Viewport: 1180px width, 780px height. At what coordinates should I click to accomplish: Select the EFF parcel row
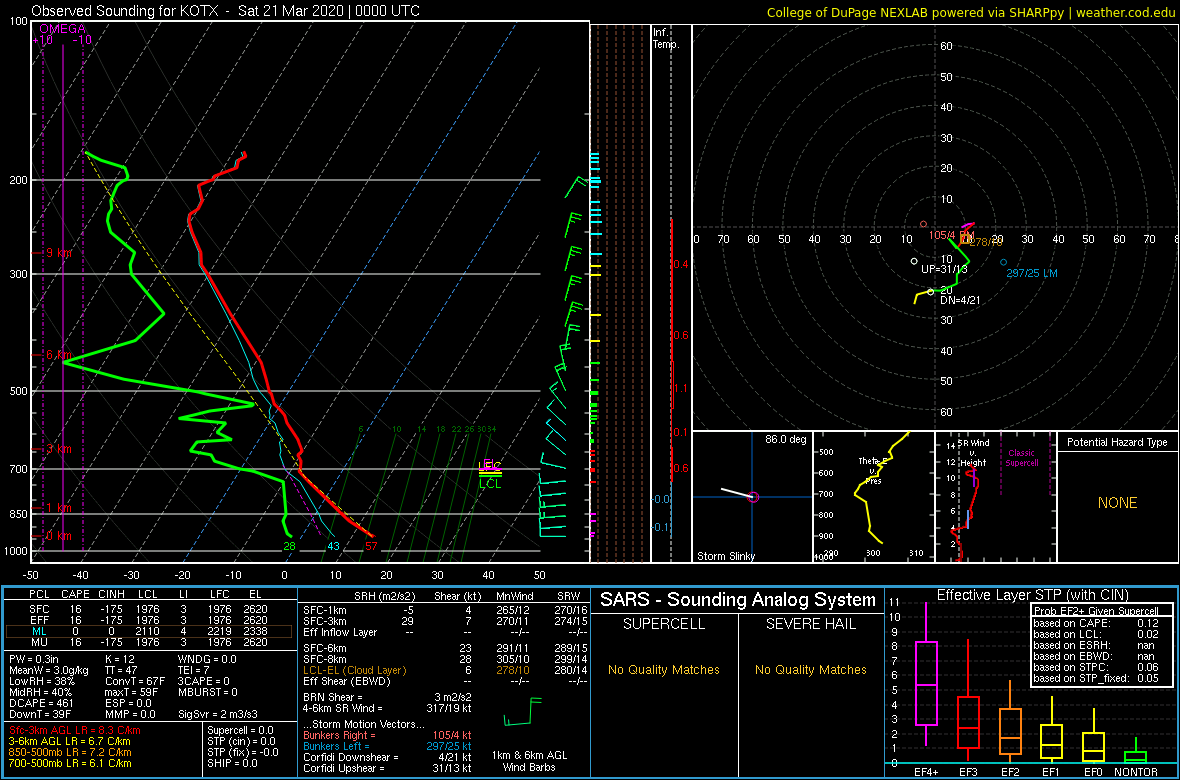(149, 620)
